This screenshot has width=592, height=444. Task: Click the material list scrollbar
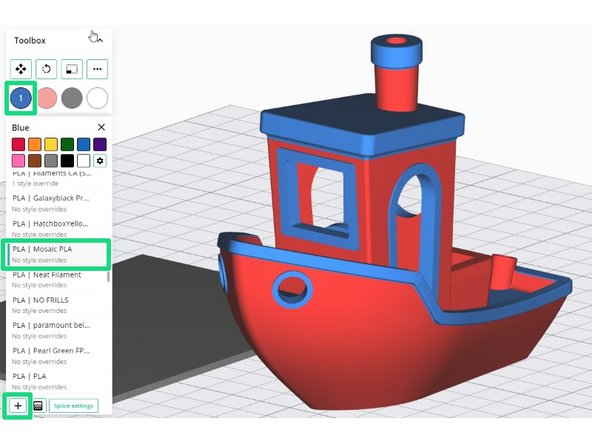pyautogui.click(x=108, y=276)
